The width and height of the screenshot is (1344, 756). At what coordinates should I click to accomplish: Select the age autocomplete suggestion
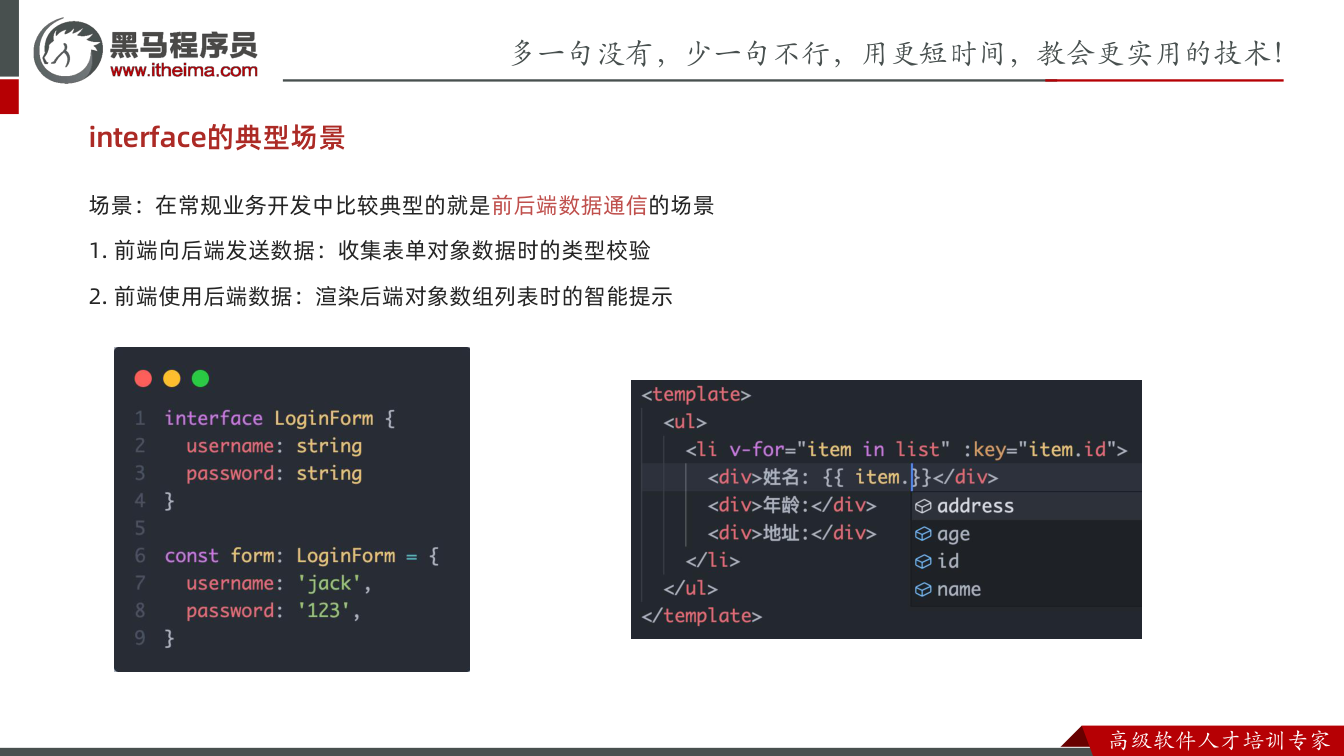(1026, 534)
